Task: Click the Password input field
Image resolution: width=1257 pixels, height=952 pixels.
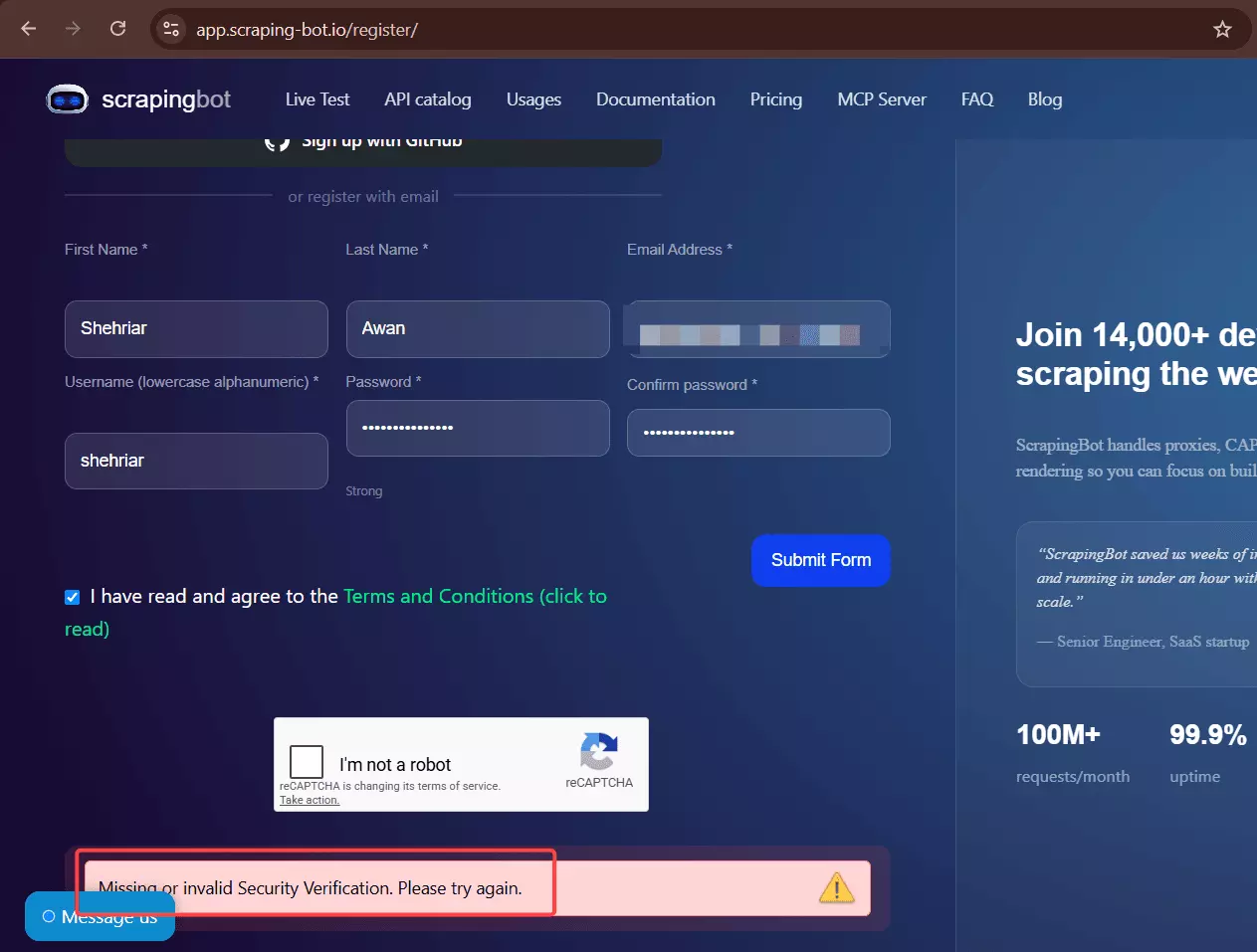Action: [x=478, y=428]
